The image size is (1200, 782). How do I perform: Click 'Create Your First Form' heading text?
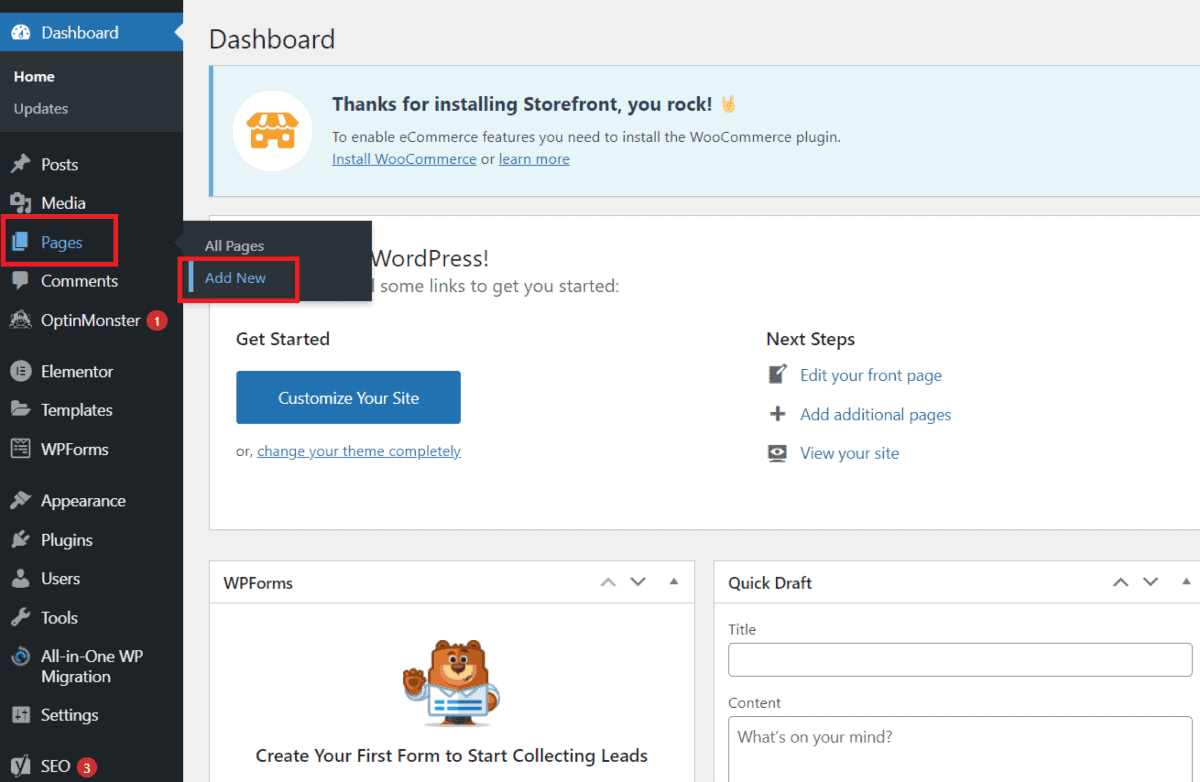[451, 755]
